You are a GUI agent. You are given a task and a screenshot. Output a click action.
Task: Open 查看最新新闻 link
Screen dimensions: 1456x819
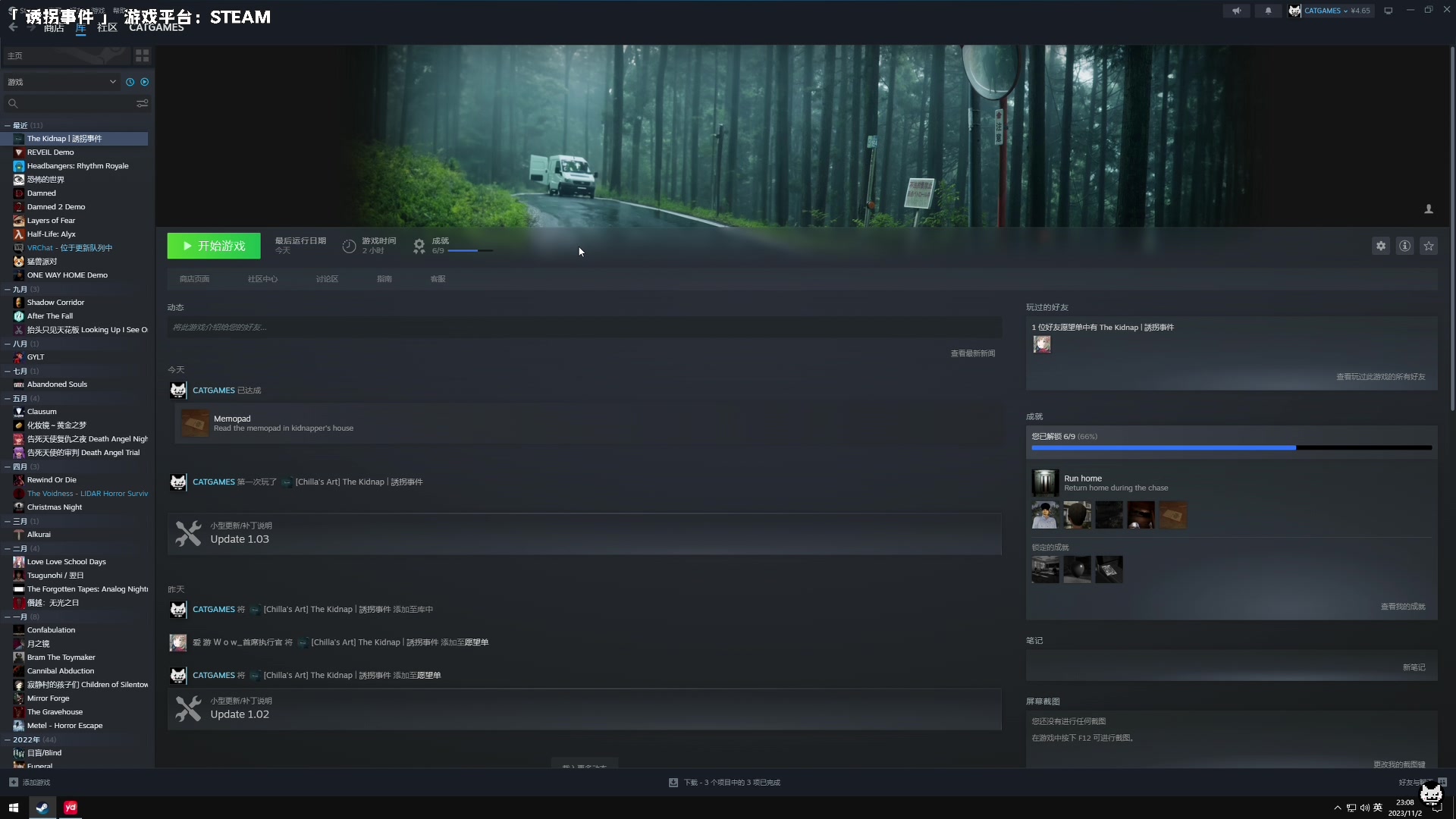click(x=973, y=353)
